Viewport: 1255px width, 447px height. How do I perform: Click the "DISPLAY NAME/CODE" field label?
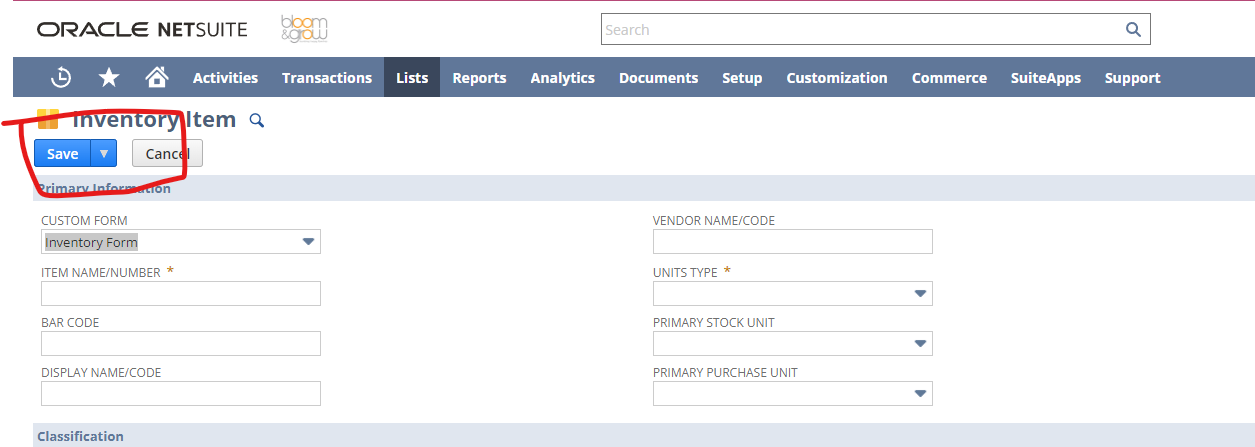101,373
